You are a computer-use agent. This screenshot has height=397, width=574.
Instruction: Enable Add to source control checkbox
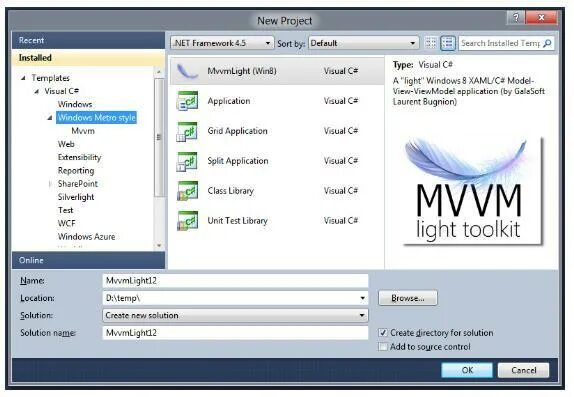click(x=383, y=346)
